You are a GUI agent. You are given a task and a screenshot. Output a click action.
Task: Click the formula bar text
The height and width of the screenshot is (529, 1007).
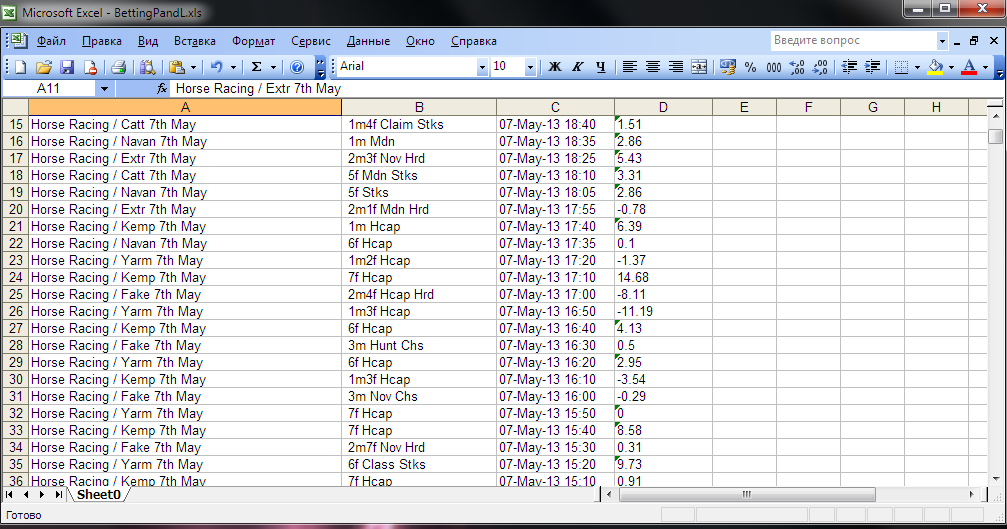coord(258,89)
